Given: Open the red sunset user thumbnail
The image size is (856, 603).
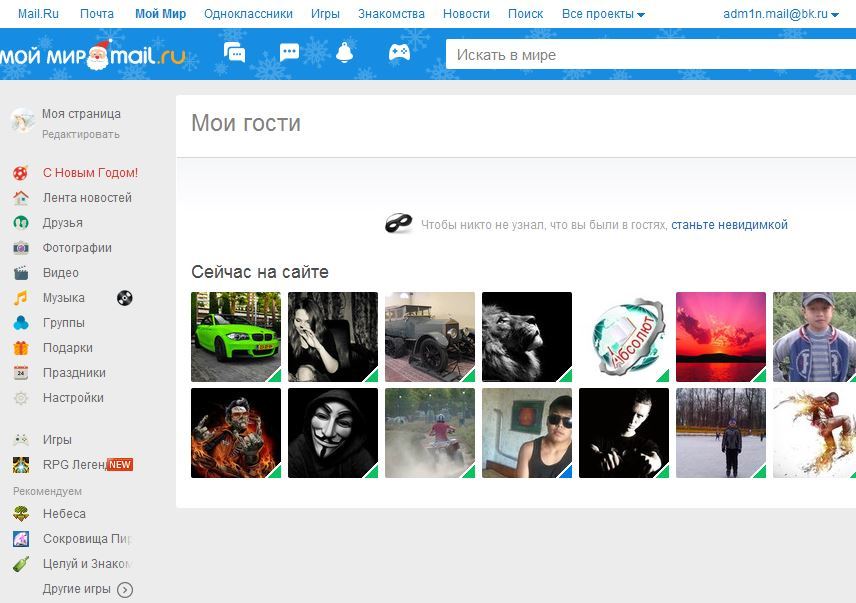Looking at the screenshot, I should click(721, 337).
